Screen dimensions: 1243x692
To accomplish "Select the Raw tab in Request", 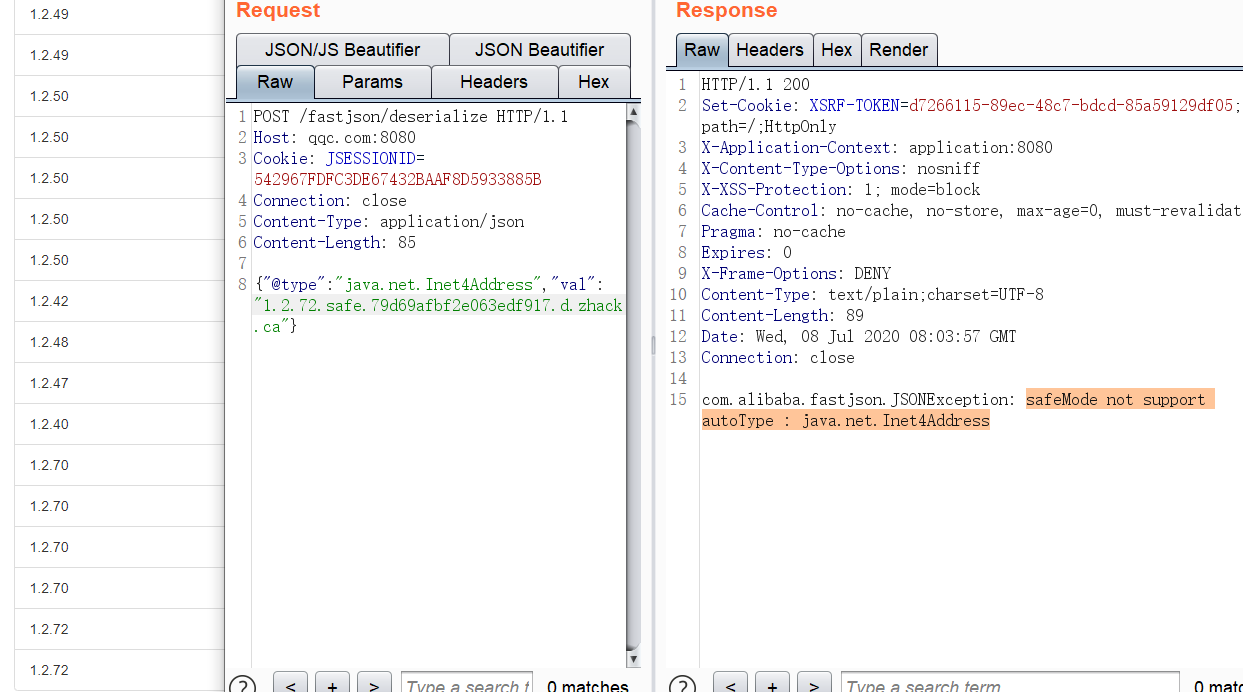I will coord(275,82).
